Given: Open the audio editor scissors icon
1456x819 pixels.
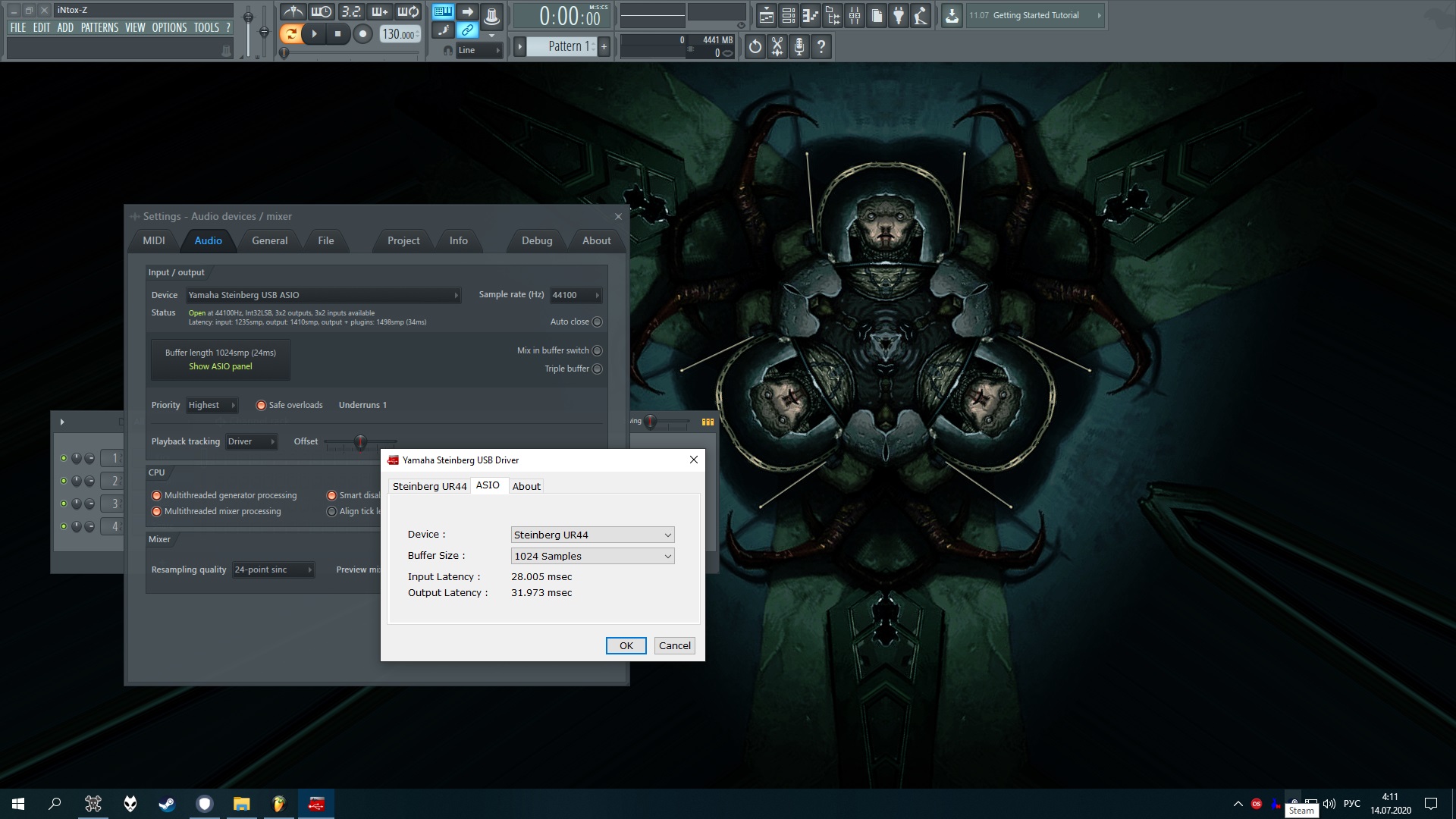Looking at the screenshot, I should [x=777, y=47].
